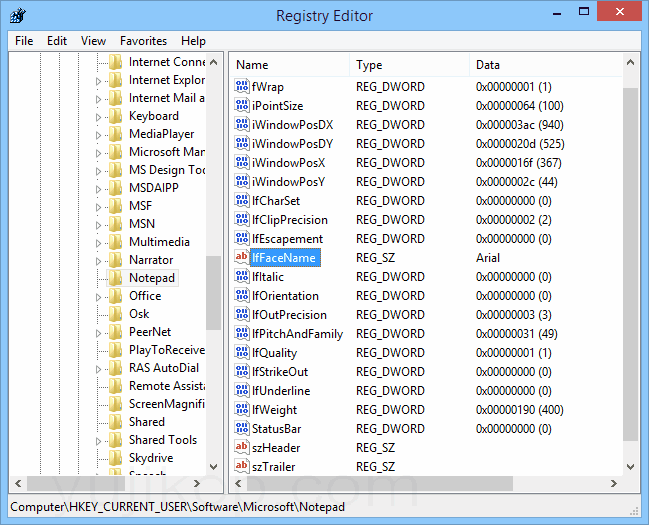The width and height of the screenshot is (649, 525).
Task: Click tree pane scroll right arrow
Action: (x=197, y=483)
